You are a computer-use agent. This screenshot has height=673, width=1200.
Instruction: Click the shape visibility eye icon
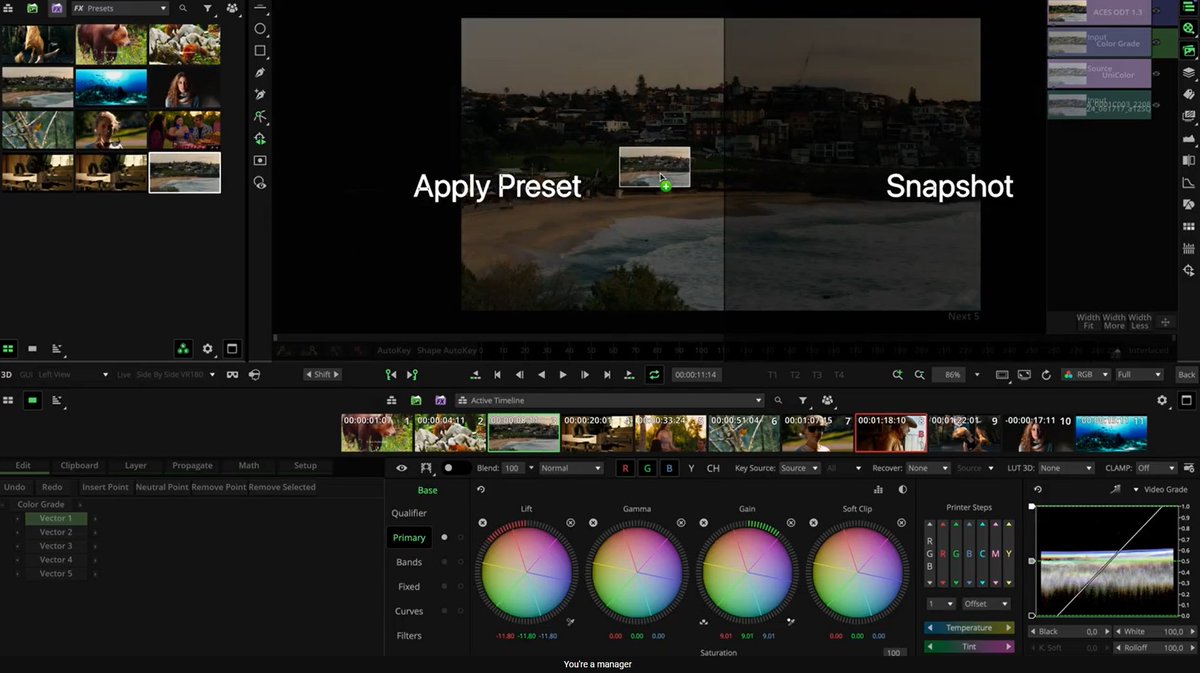click(260, 182)
